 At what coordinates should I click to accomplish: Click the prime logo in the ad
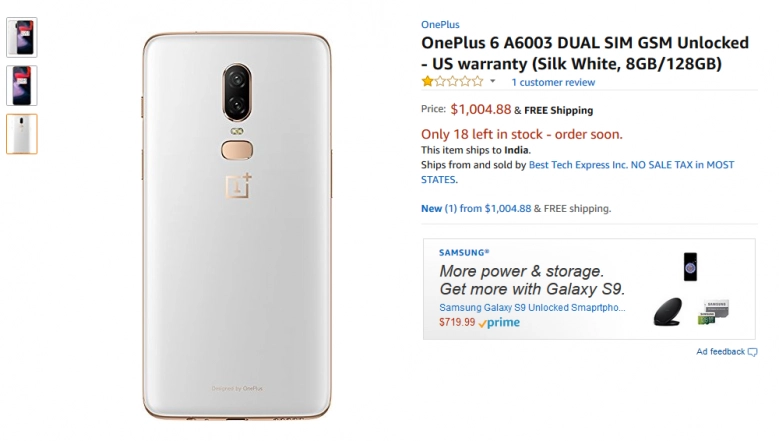tap(499, 323)
